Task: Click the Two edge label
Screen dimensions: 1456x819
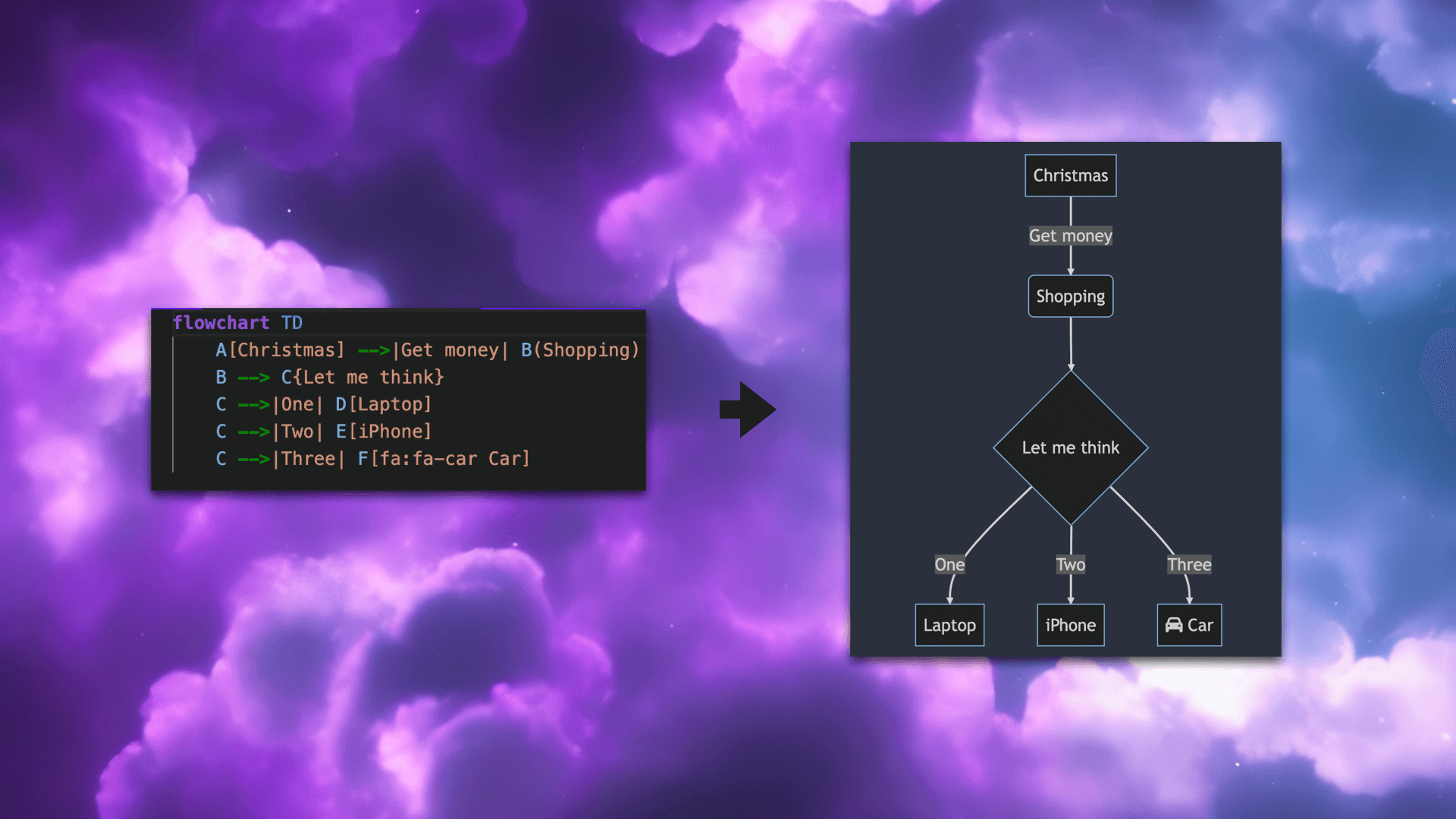Action: [x=1070, y=564]
